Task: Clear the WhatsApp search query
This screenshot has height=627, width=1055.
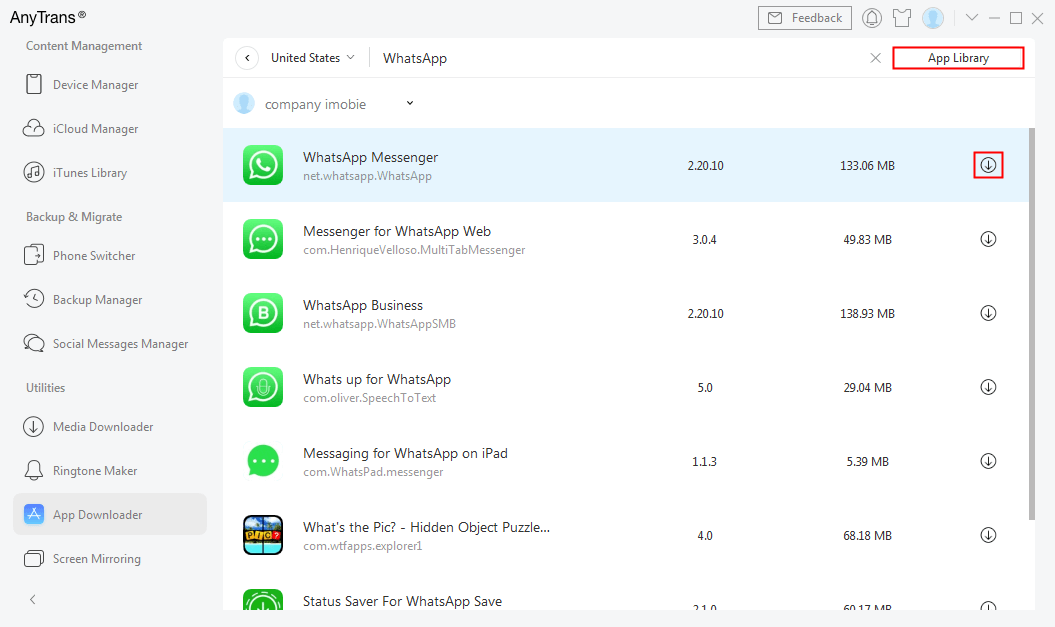Action: (x=875, y=58)
